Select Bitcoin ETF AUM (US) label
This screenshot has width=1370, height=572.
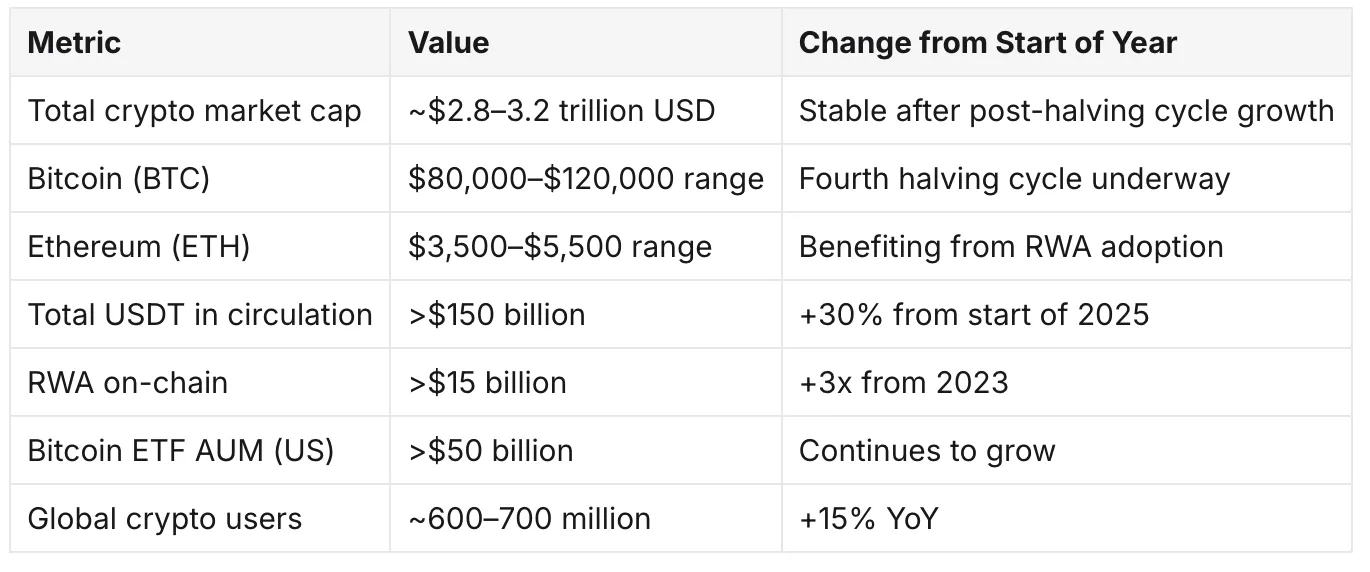[181, 450]
